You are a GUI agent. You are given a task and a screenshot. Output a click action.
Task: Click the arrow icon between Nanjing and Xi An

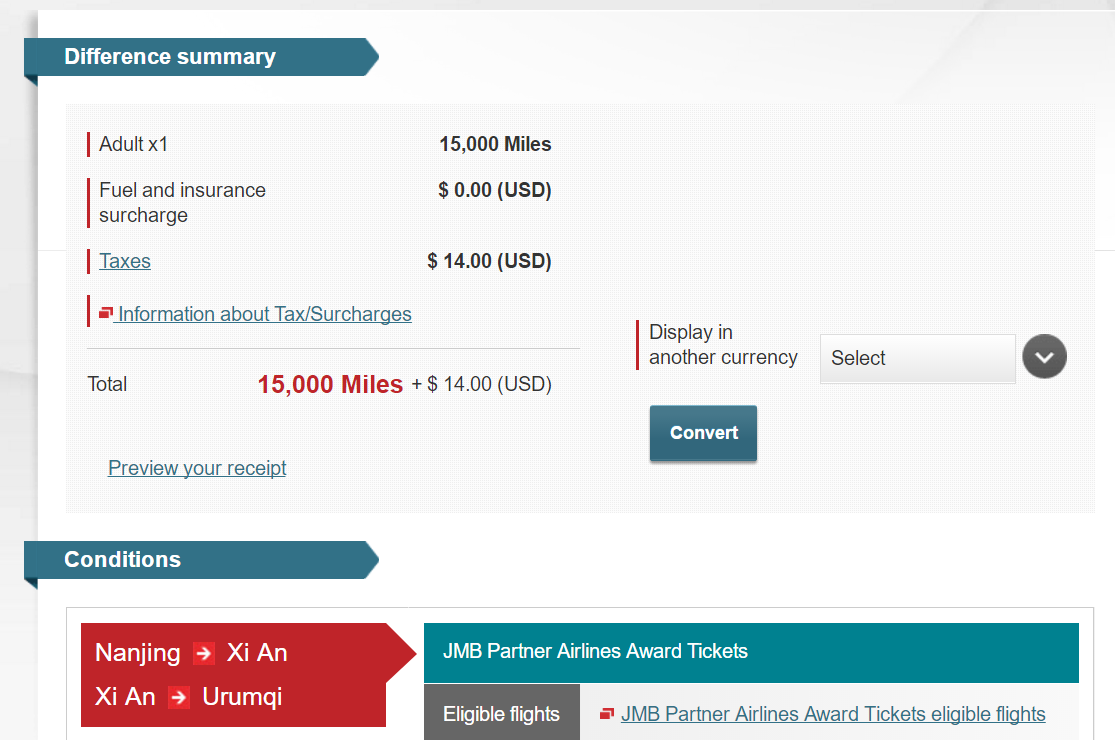click(x=204, y=653)
